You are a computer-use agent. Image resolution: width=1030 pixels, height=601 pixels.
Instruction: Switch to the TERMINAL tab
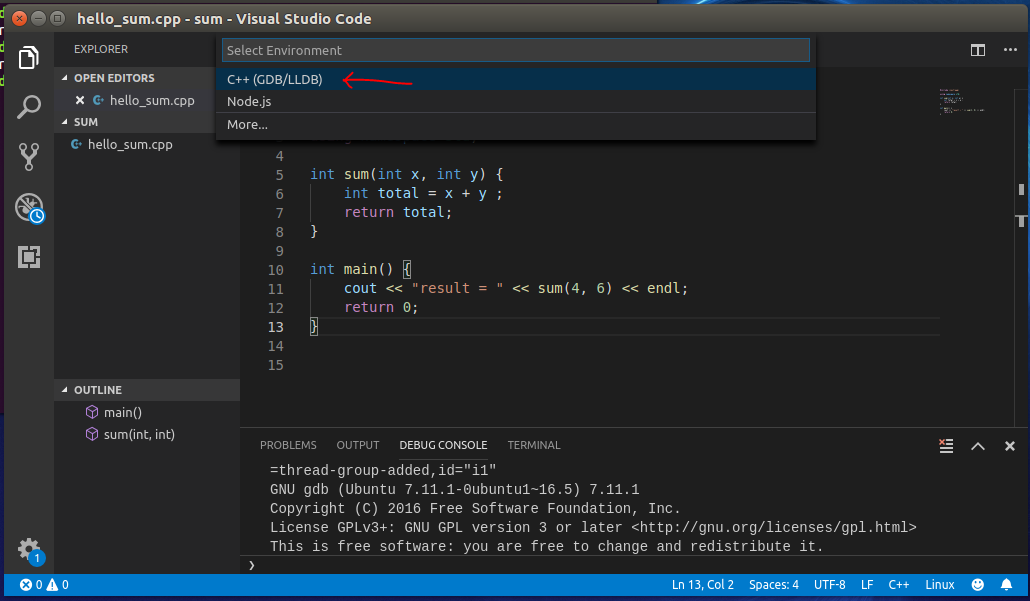(534, 445)
